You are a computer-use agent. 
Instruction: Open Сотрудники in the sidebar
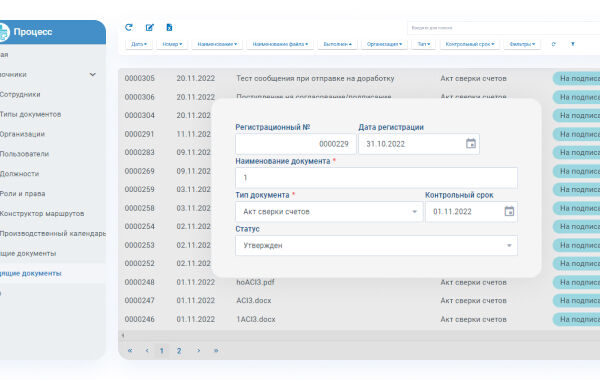(20, 94)
